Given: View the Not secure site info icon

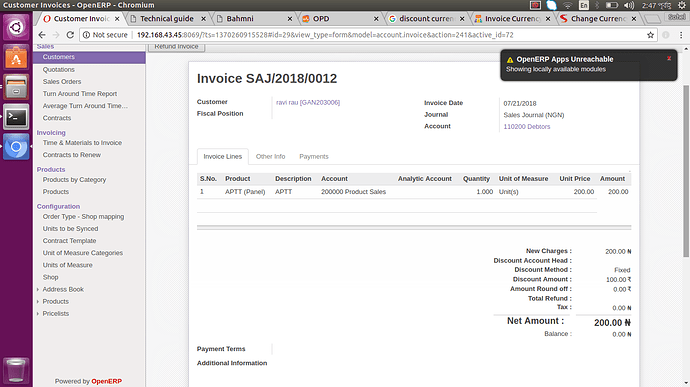Looking at the screenshot, I should click(87, 35).
